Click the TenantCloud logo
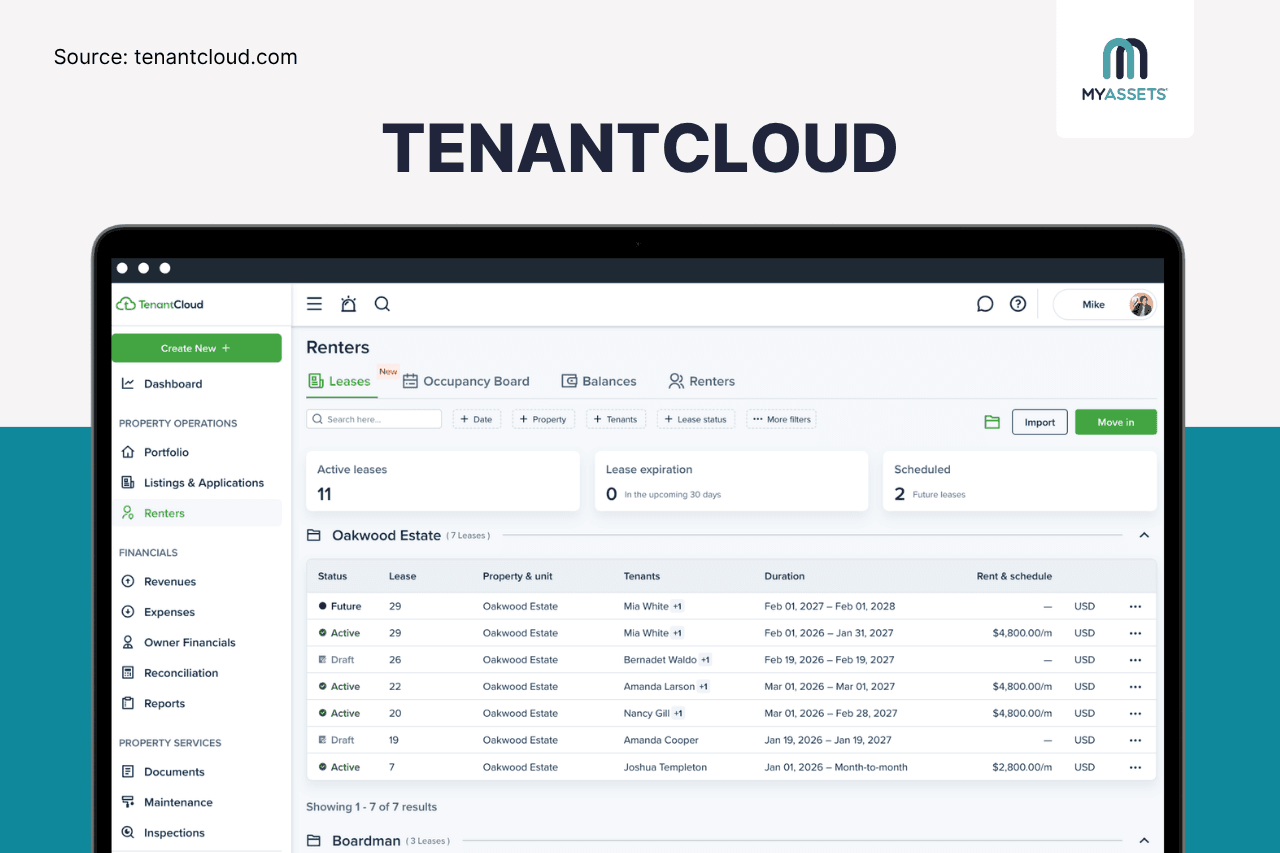This screenshot has height=853, width=1280. click(x=160, y=304)
